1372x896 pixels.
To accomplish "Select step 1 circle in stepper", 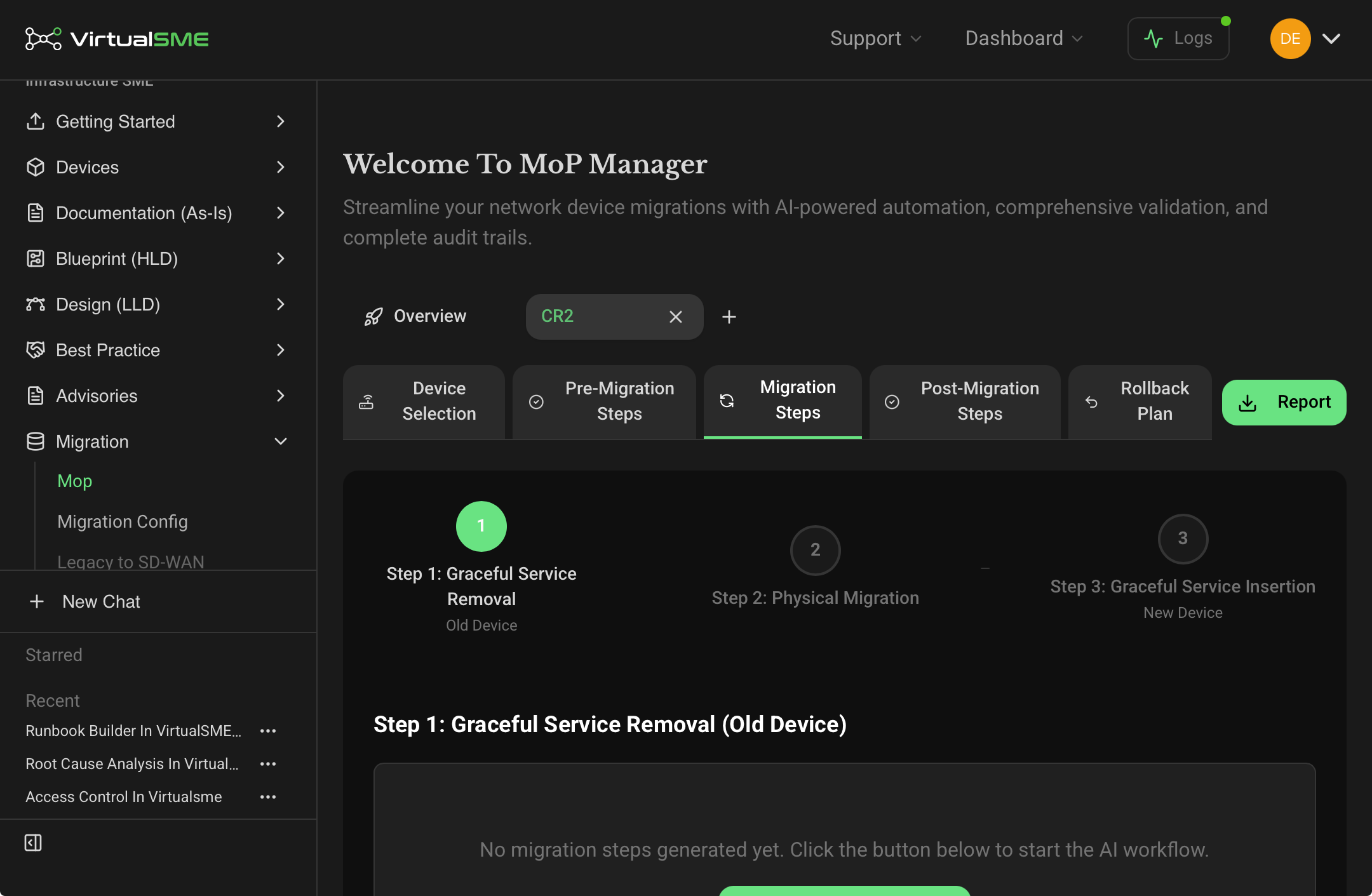I will 481,526.
